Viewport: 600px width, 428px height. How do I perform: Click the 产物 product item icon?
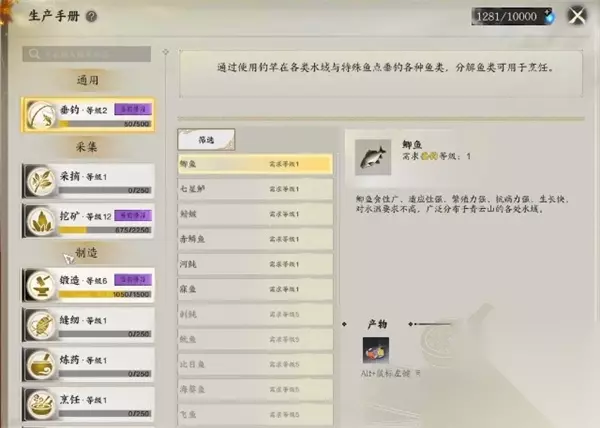[376, 350]
